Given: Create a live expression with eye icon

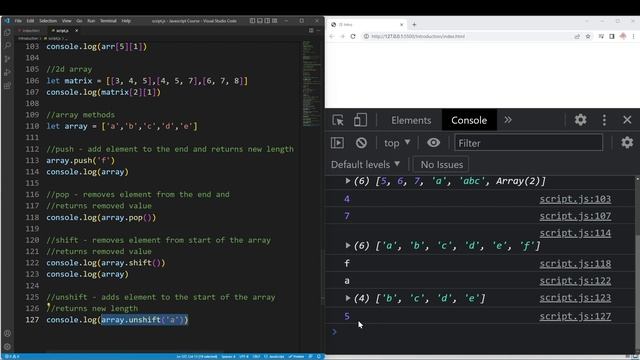Looking at the screenshot, I should [433, 142].
